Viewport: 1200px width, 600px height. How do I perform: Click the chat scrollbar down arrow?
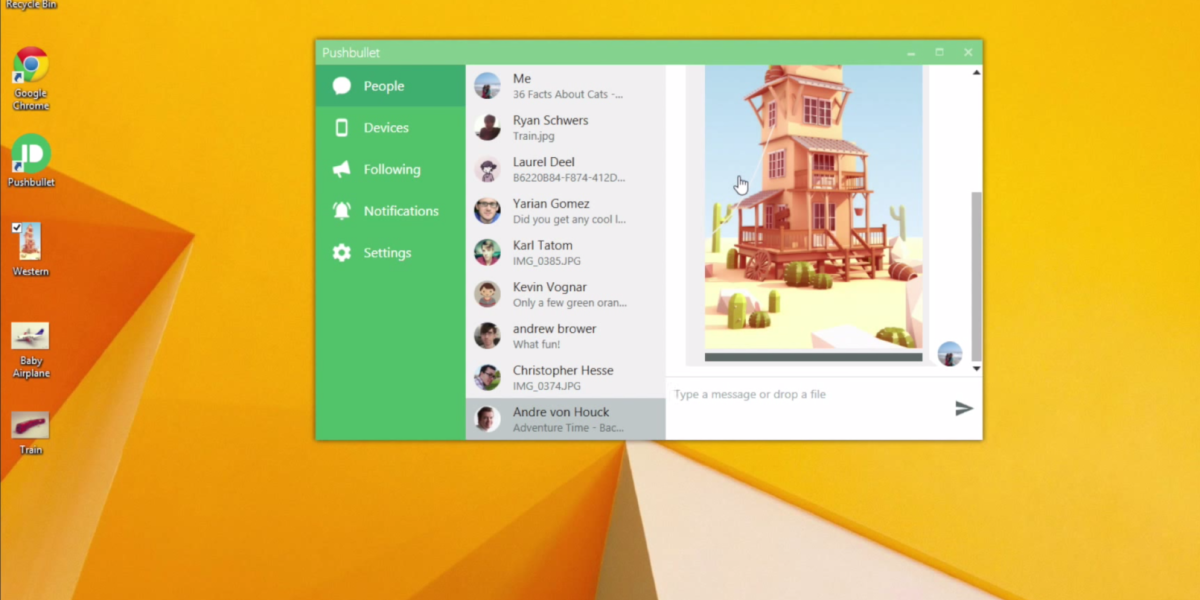coord(977,369)
